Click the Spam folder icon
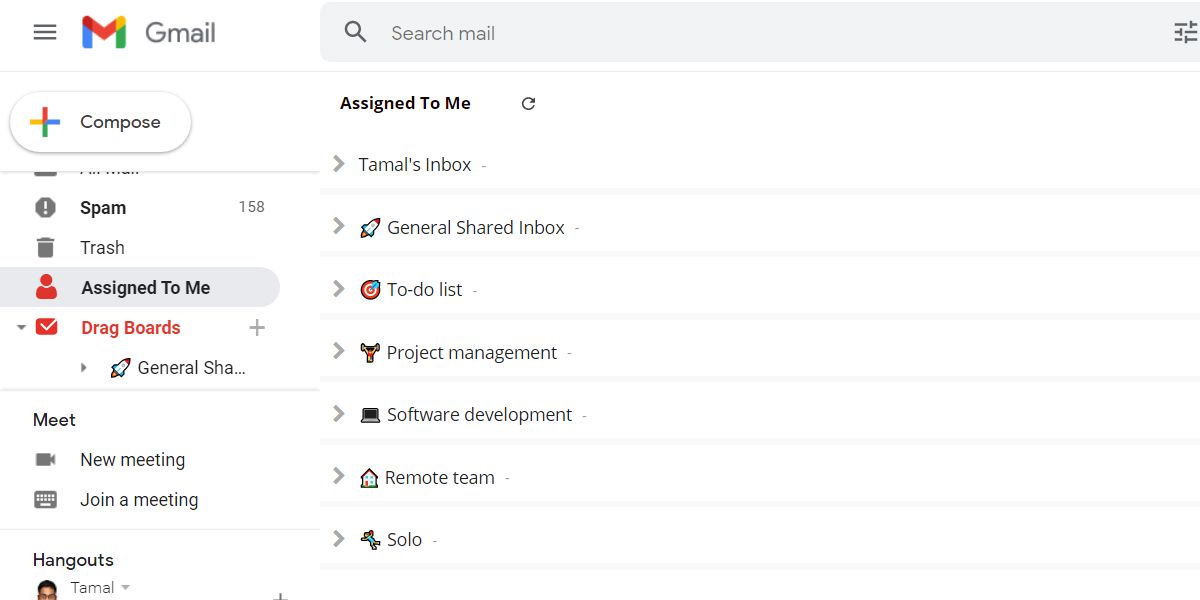Screen dimensions: 1200x600 45,208
